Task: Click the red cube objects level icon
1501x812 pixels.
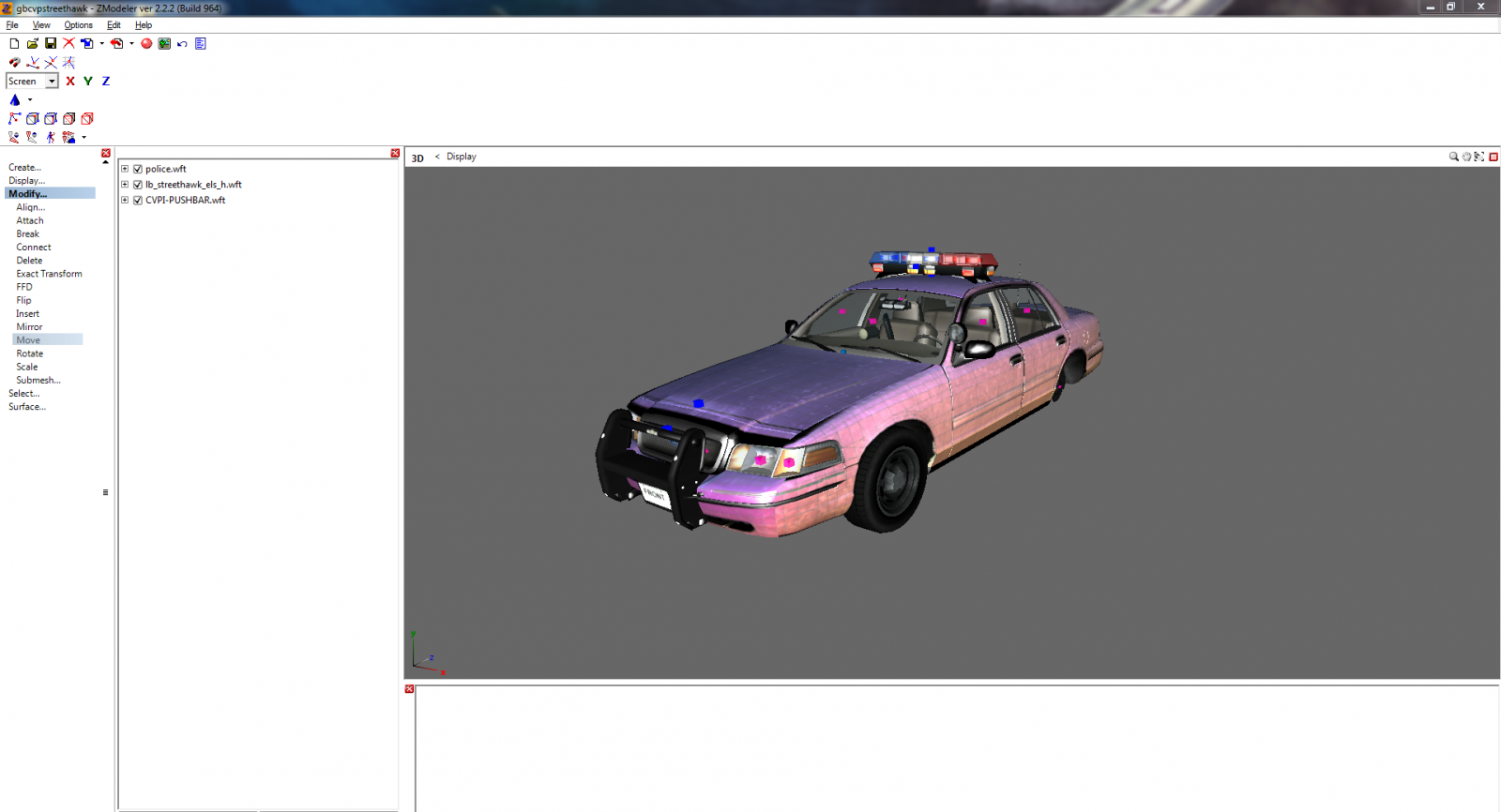Action: tap(87, 118)
